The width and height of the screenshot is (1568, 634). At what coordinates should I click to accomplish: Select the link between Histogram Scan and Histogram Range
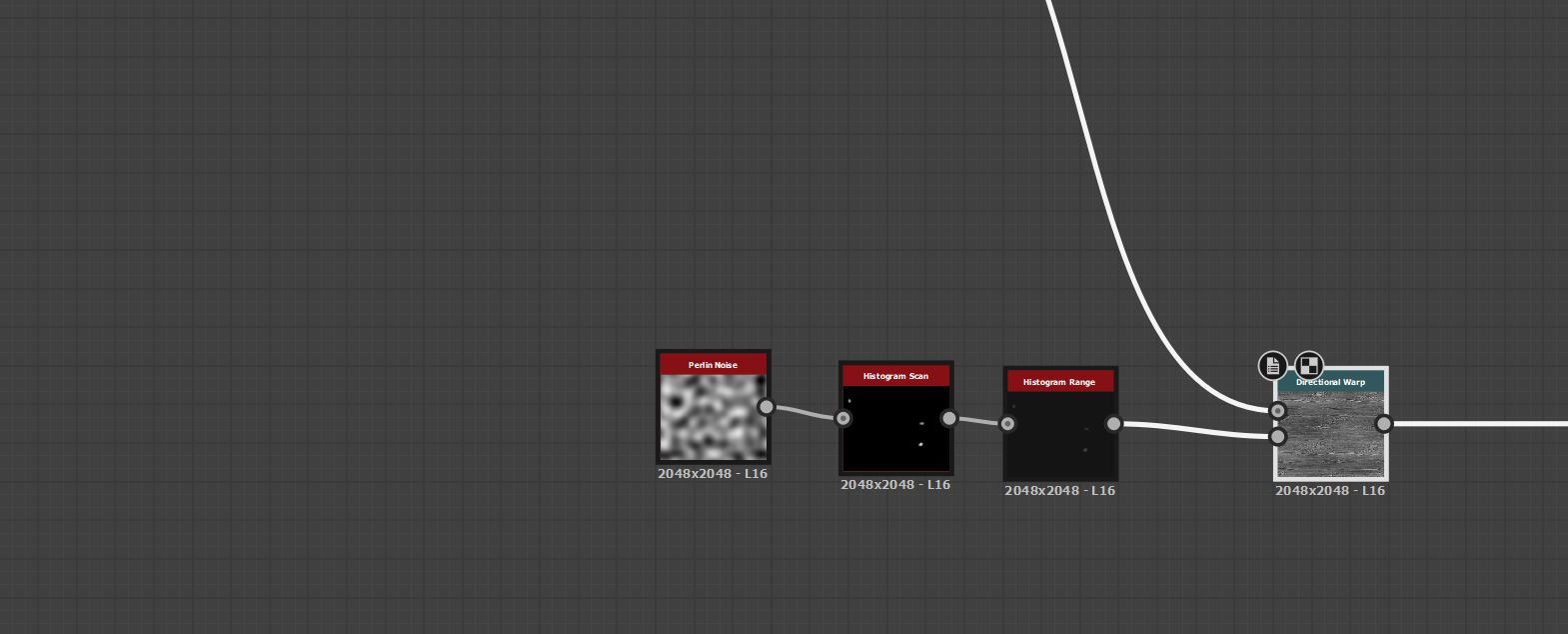coord(979,421)
